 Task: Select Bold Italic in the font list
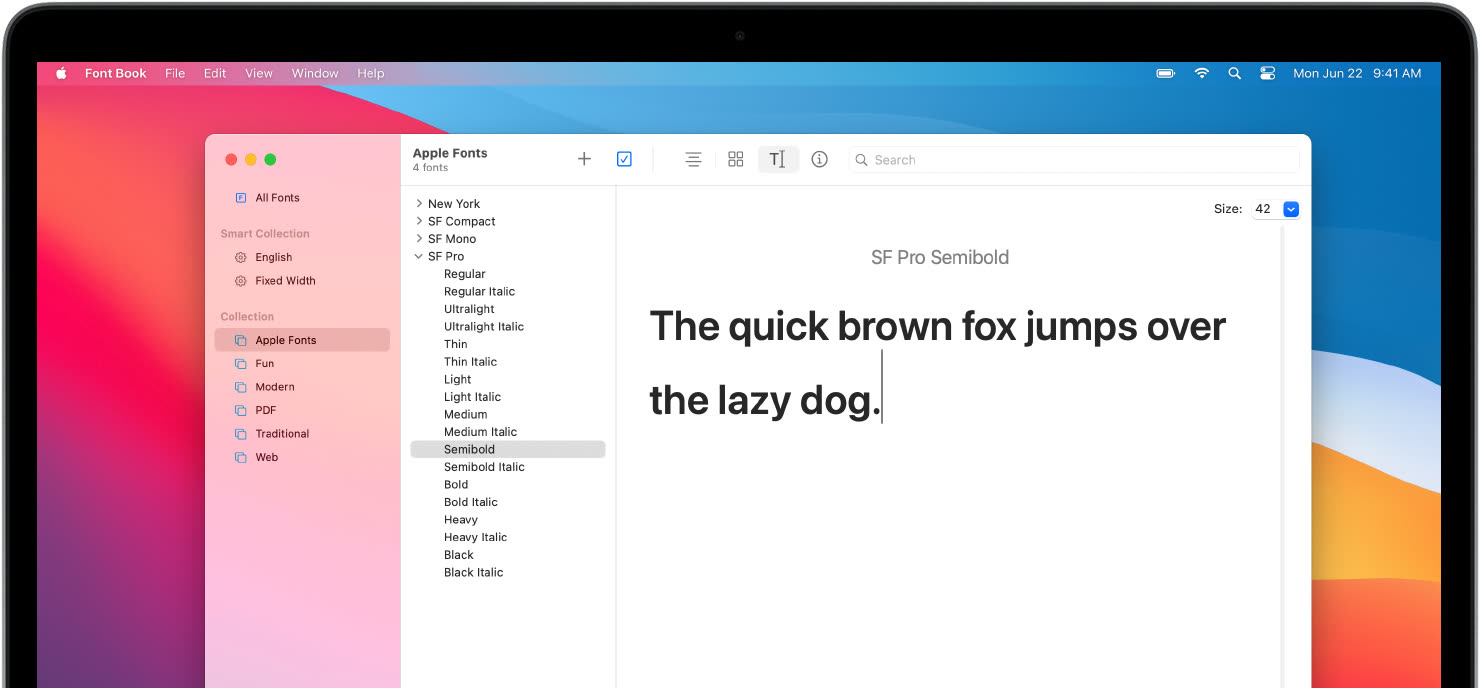coord(471,502)
